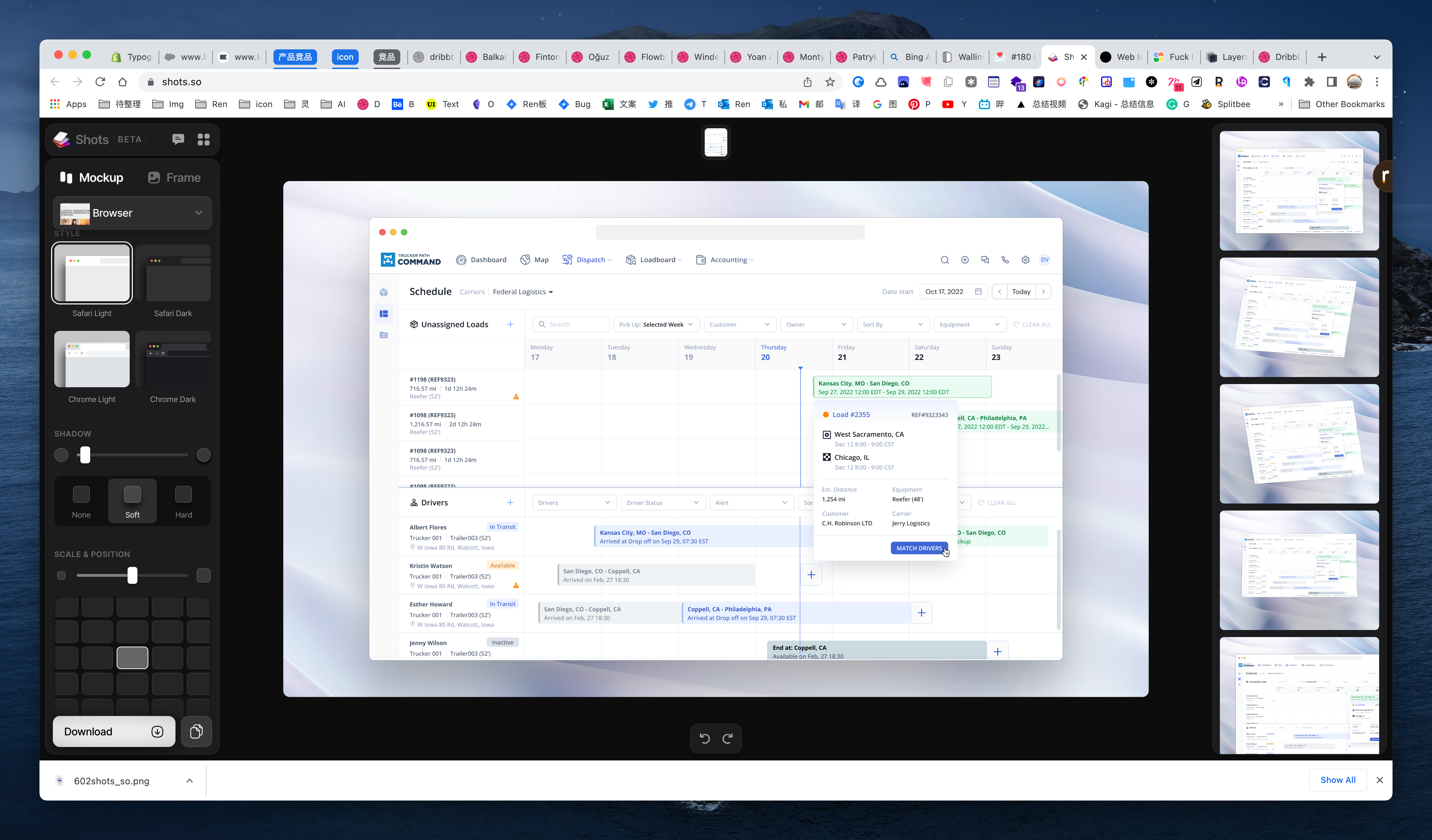Click the Chrome extensions puzzle icon
Screen dimensions: 1432x840
(1309, 82)
